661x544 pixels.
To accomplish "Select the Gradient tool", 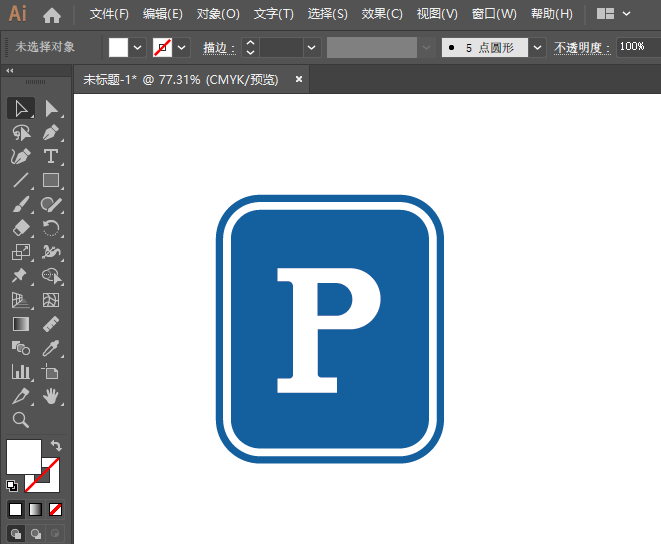I will click(x=20, y=324).
